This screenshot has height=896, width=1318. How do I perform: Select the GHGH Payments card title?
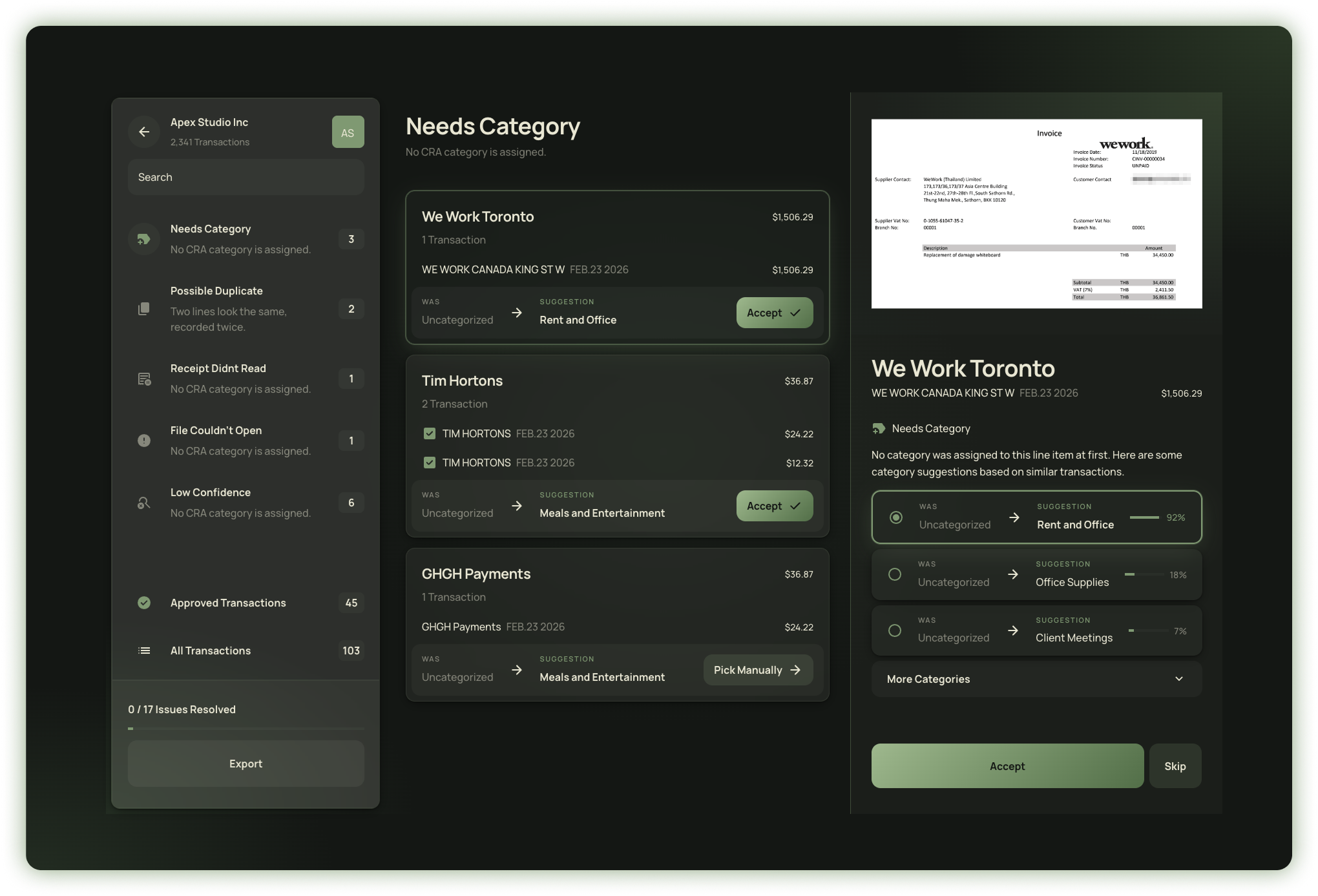[x=476, y=574]
